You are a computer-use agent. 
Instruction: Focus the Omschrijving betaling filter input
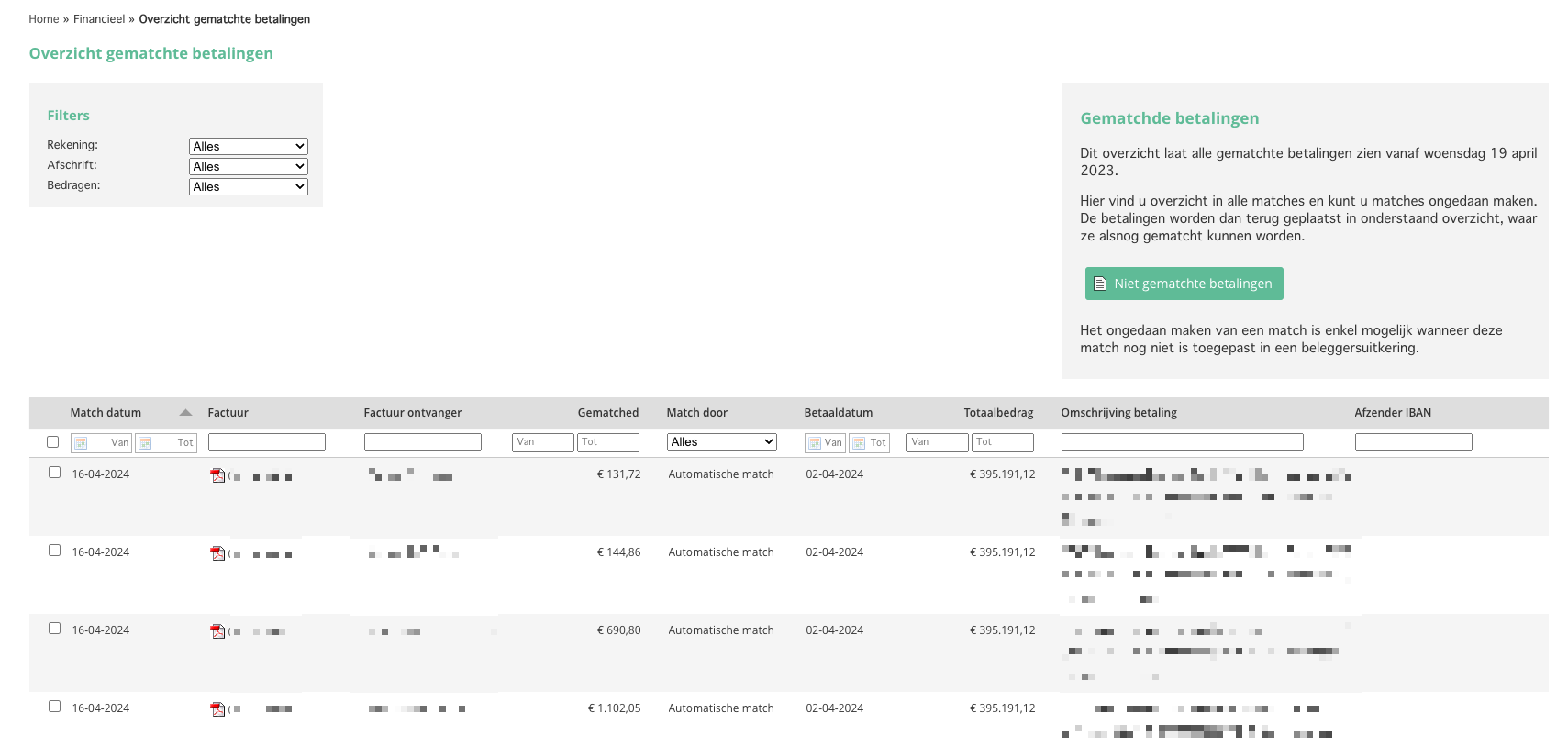pyautogui.click(x=1183, y=442)
